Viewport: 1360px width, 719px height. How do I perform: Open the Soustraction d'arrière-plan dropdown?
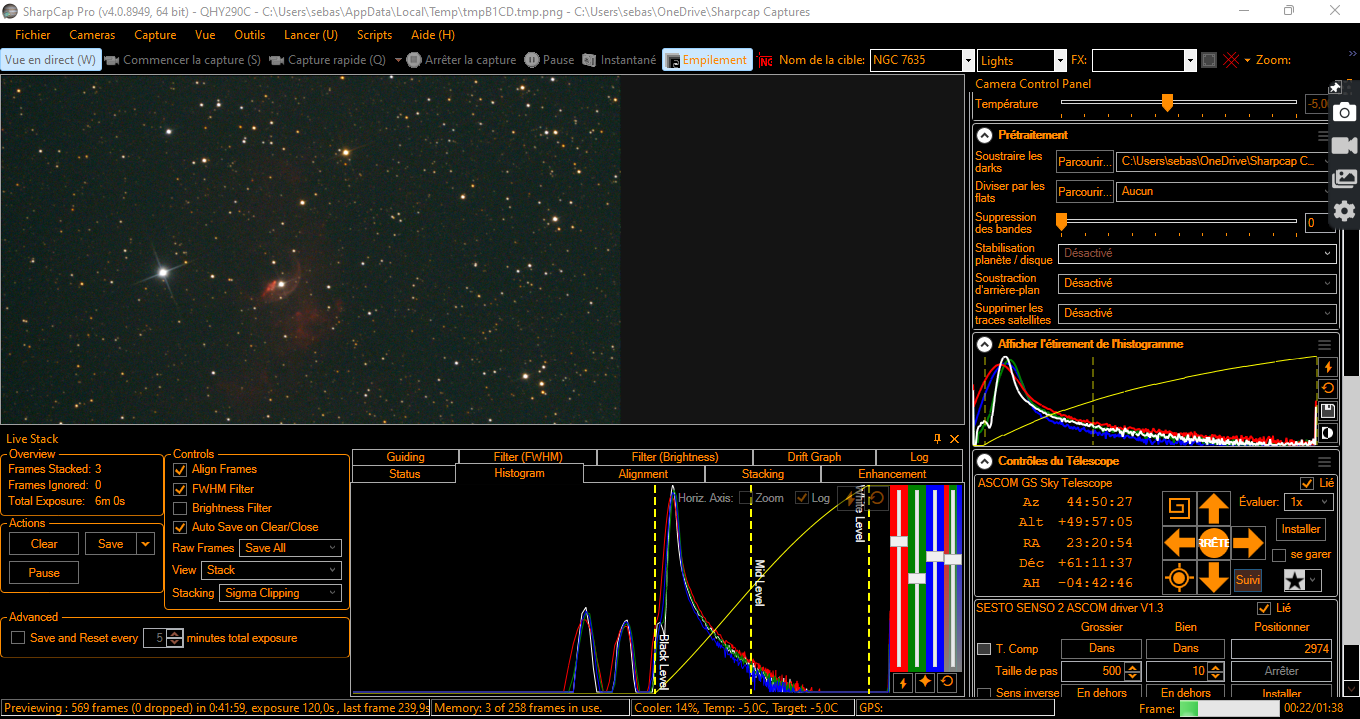click(1197, 283)
